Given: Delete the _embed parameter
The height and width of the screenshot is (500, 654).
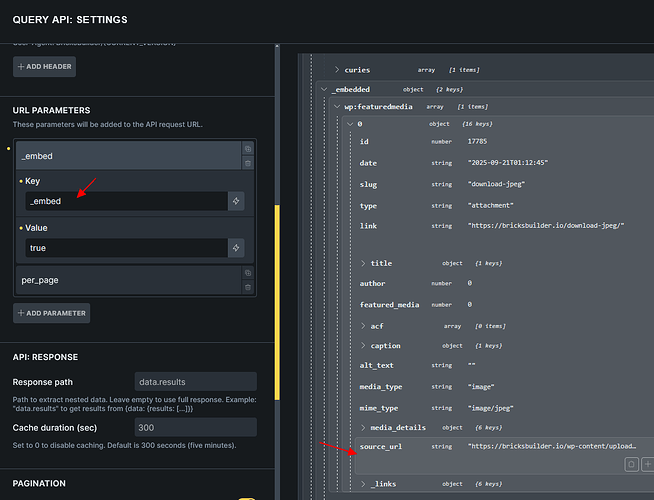Looking at the screenshot, I should tap(248, 162).
